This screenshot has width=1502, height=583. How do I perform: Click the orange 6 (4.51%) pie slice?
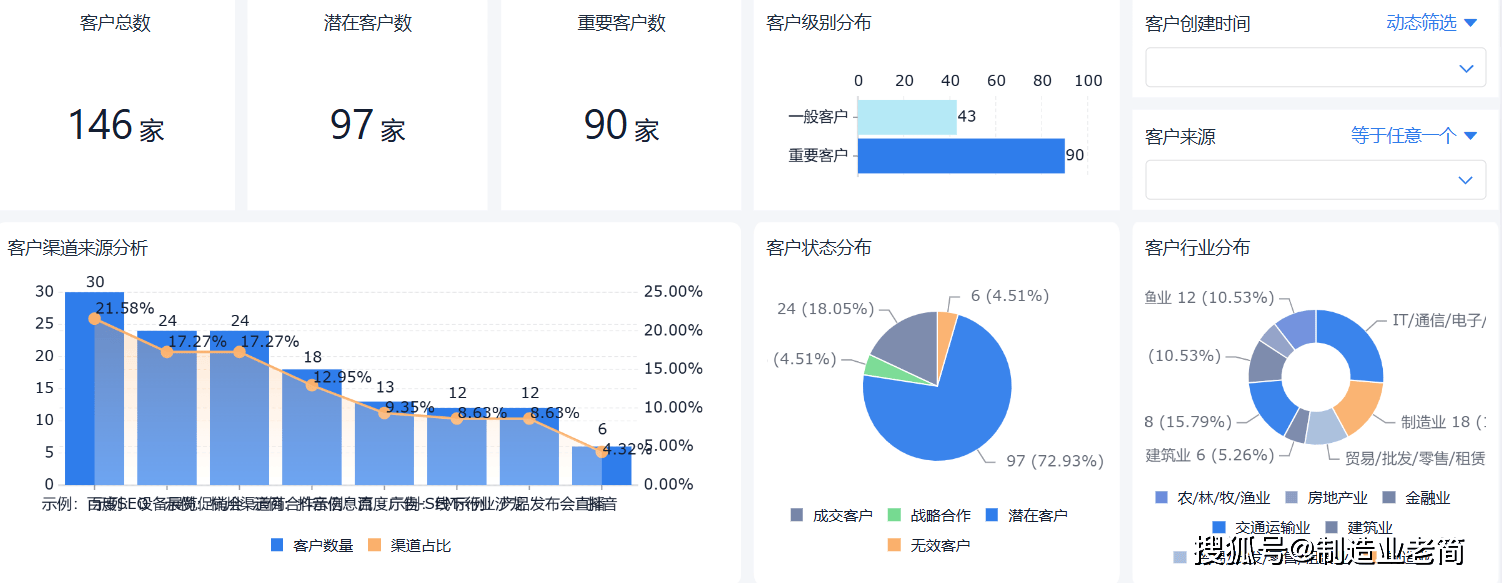tap(946, 335)
